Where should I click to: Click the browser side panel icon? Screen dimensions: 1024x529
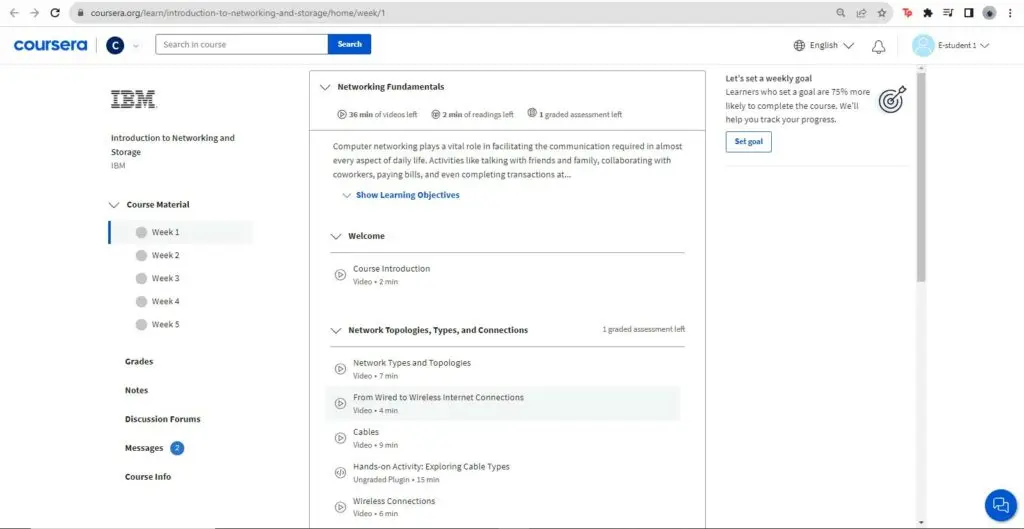coord(968,12)
